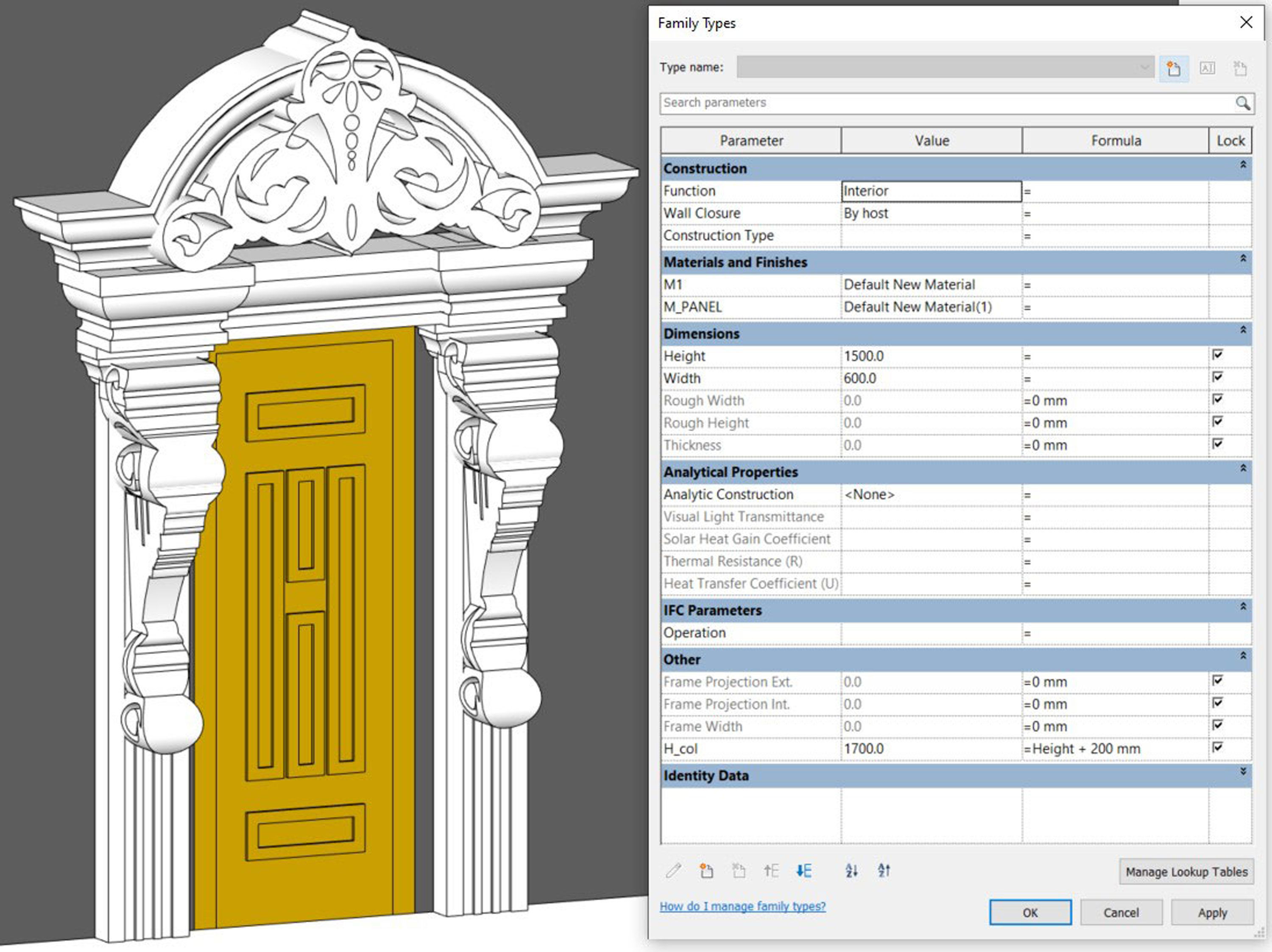Open the How do I manage family types link
This screenshot has height=952, width=1272.
[x=742, y=907]
